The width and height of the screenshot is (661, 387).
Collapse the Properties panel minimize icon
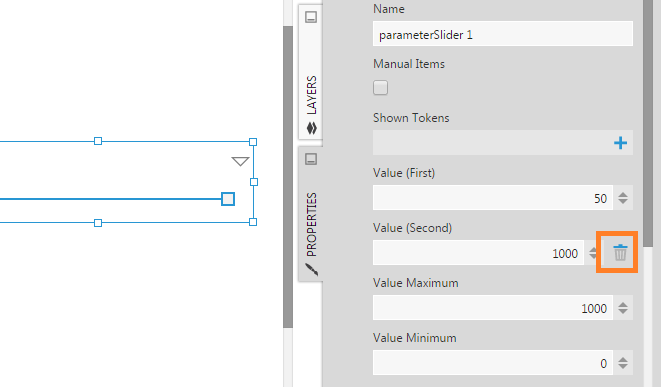tap(311, 159)
